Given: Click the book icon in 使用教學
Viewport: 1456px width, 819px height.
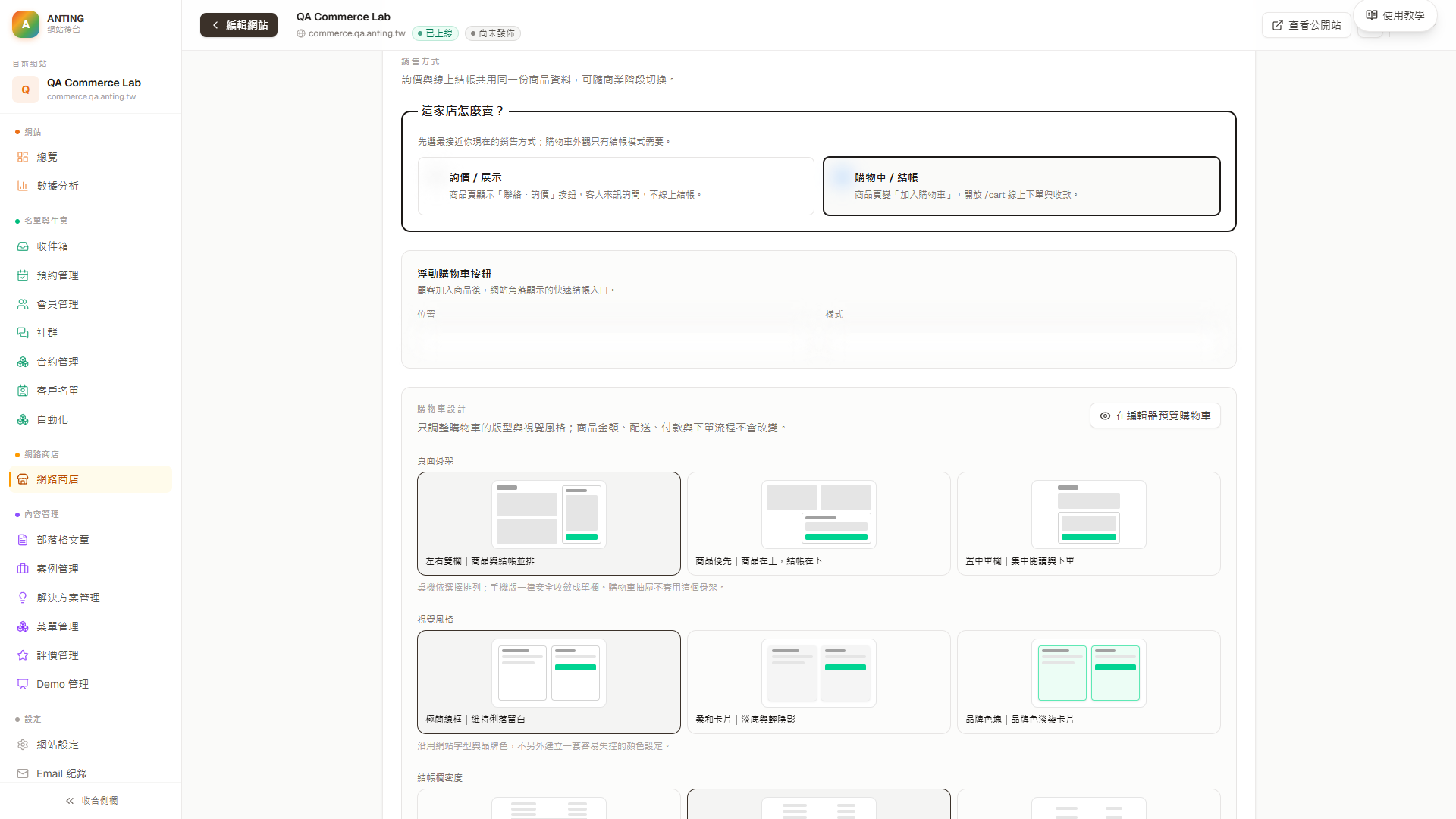Looking at the screenshot, I should pyautogui.click(x=1372, y=15).
